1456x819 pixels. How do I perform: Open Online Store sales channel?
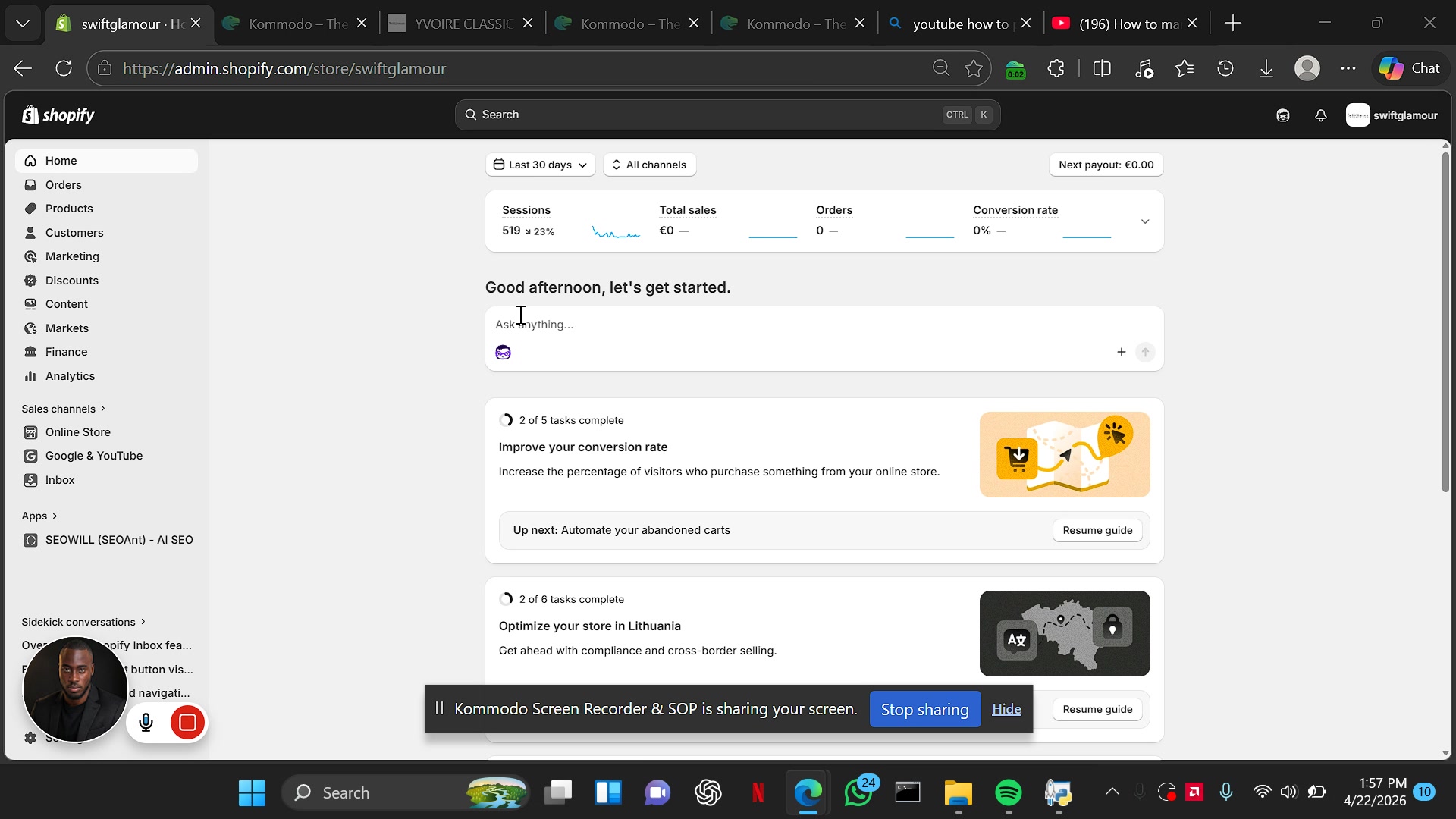[x=77, y=432]
